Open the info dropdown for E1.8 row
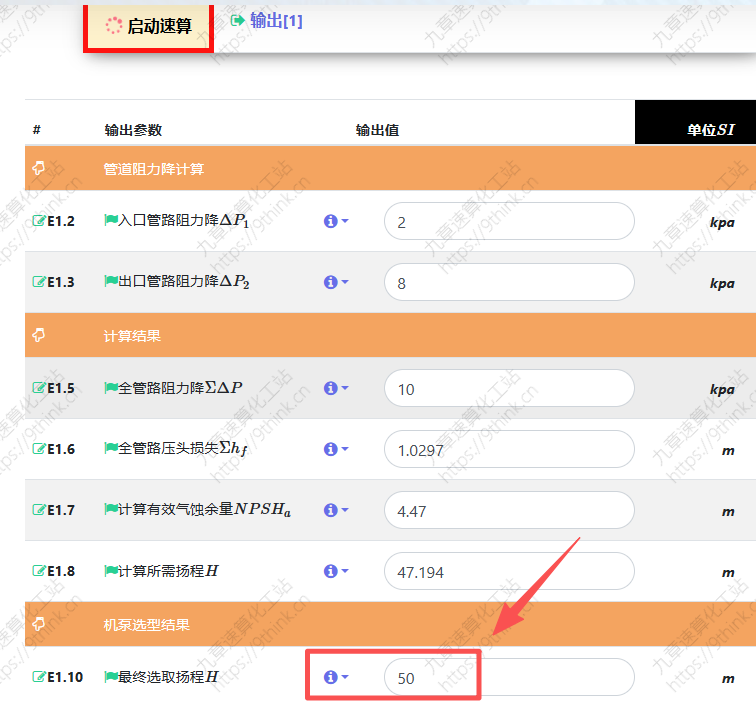 (x=336, y=571)
